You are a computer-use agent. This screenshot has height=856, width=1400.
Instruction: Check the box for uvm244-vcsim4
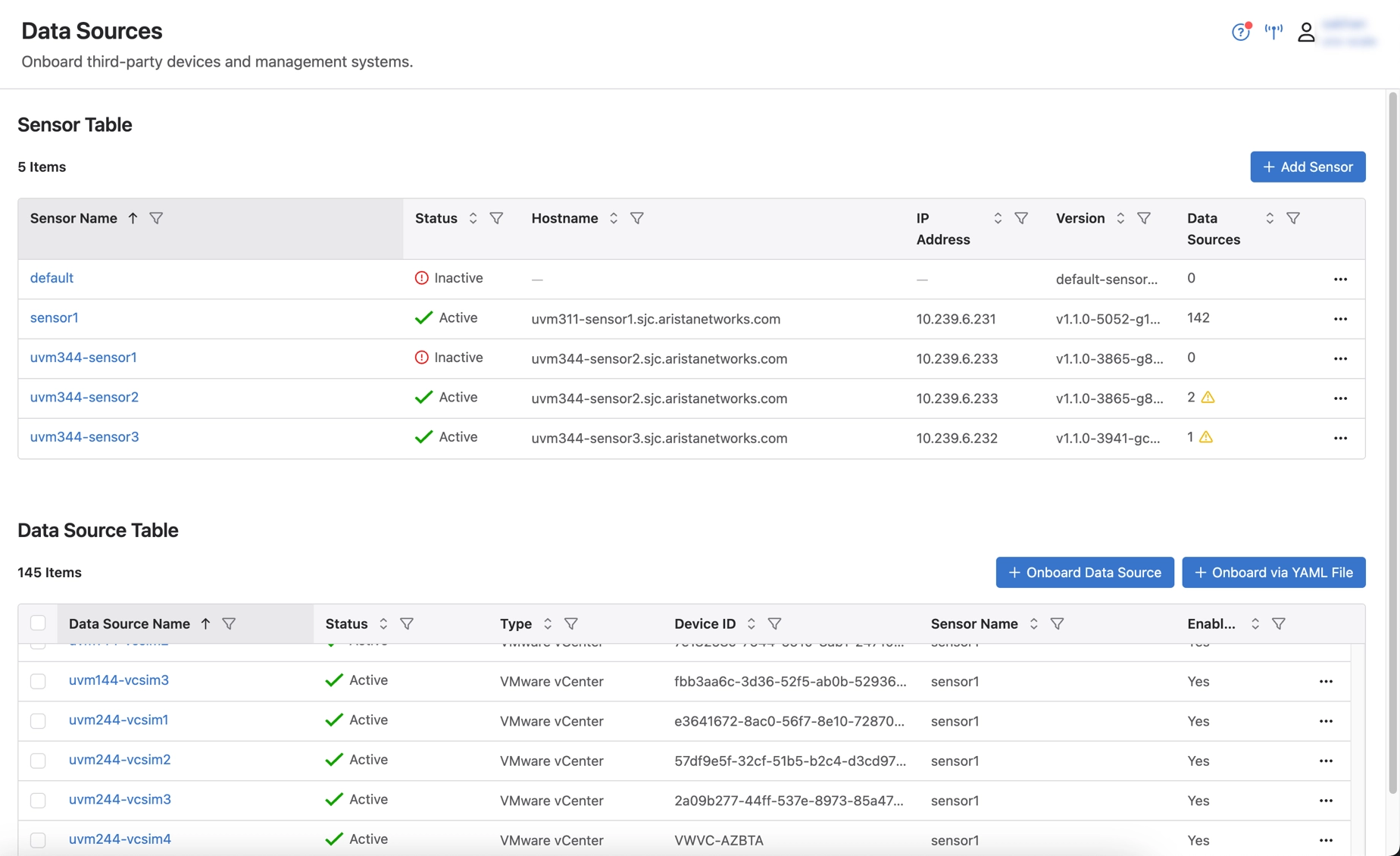(38, 839)
